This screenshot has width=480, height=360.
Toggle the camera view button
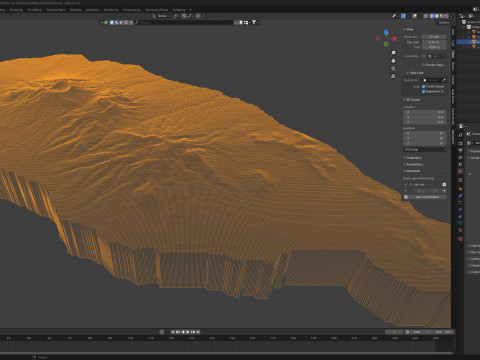point(393,68)
